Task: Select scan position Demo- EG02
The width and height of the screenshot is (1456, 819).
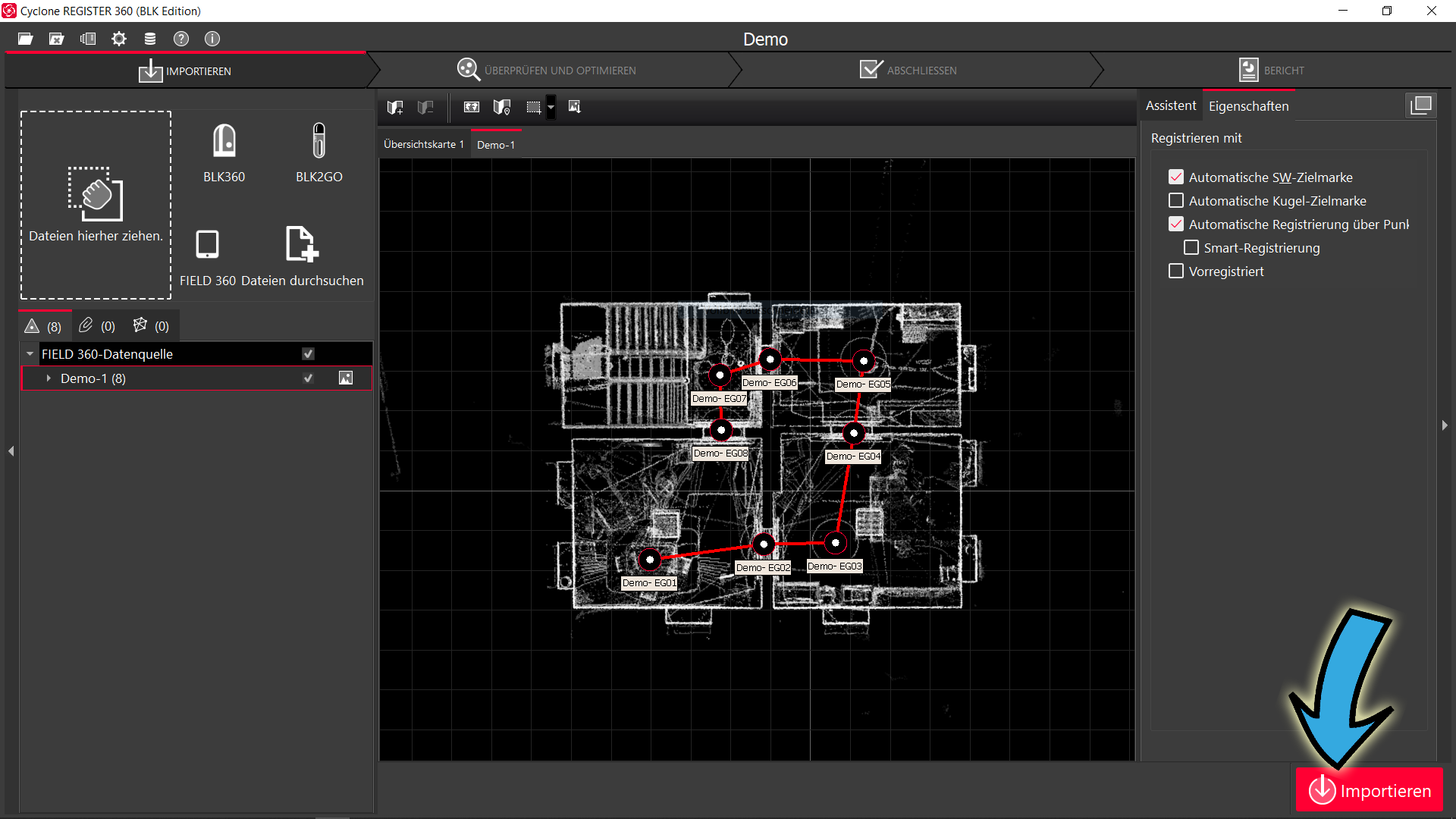Action: tap(764, 544)
